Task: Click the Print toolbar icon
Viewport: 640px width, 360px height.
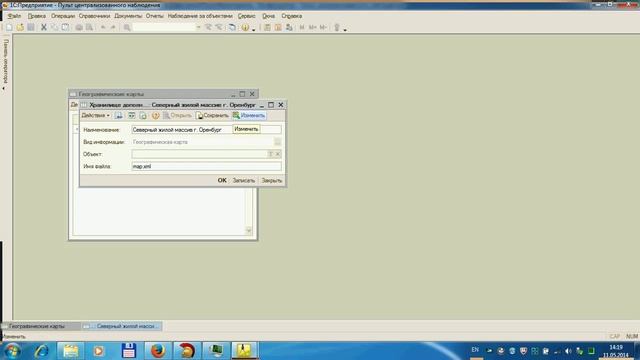Action: (x=79, y=27)
